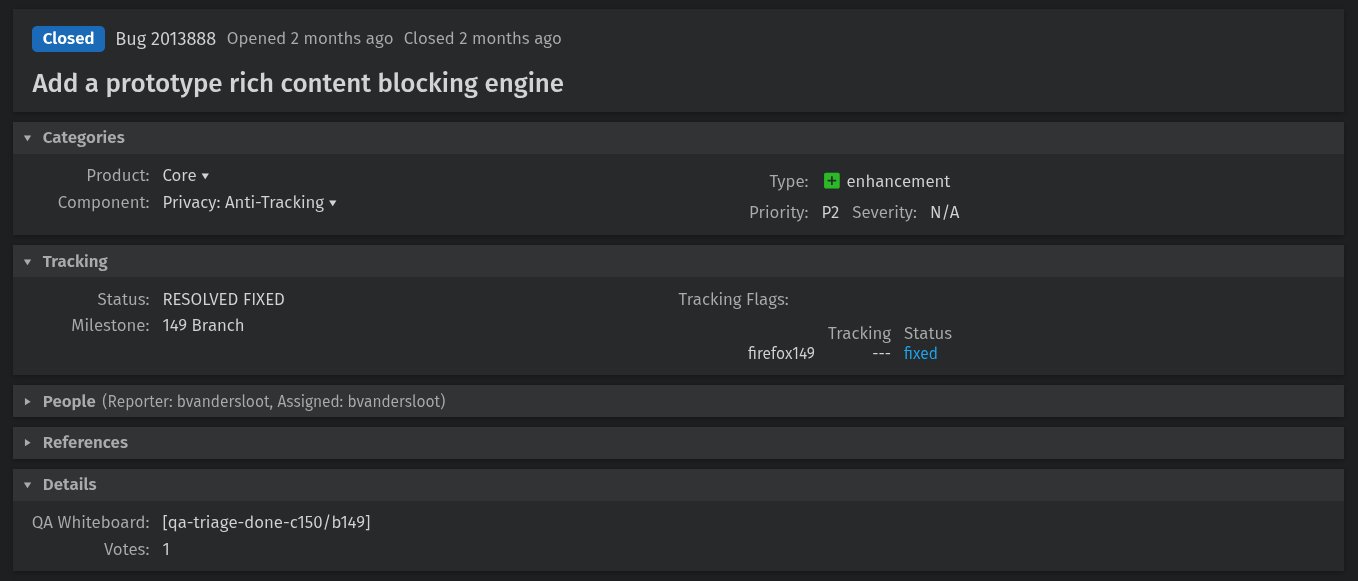Select the RESOLVED FIXED status text

click(x=224, y=299)
